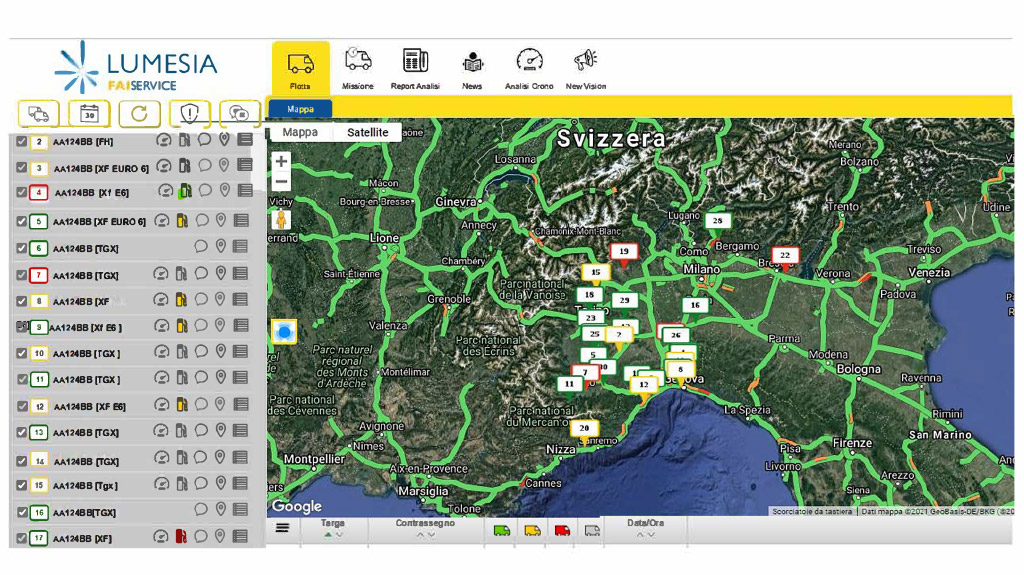Screen dimensions: 1024x575
Task: Select map marker 20 near Sanremo
Action: (584, 429)
